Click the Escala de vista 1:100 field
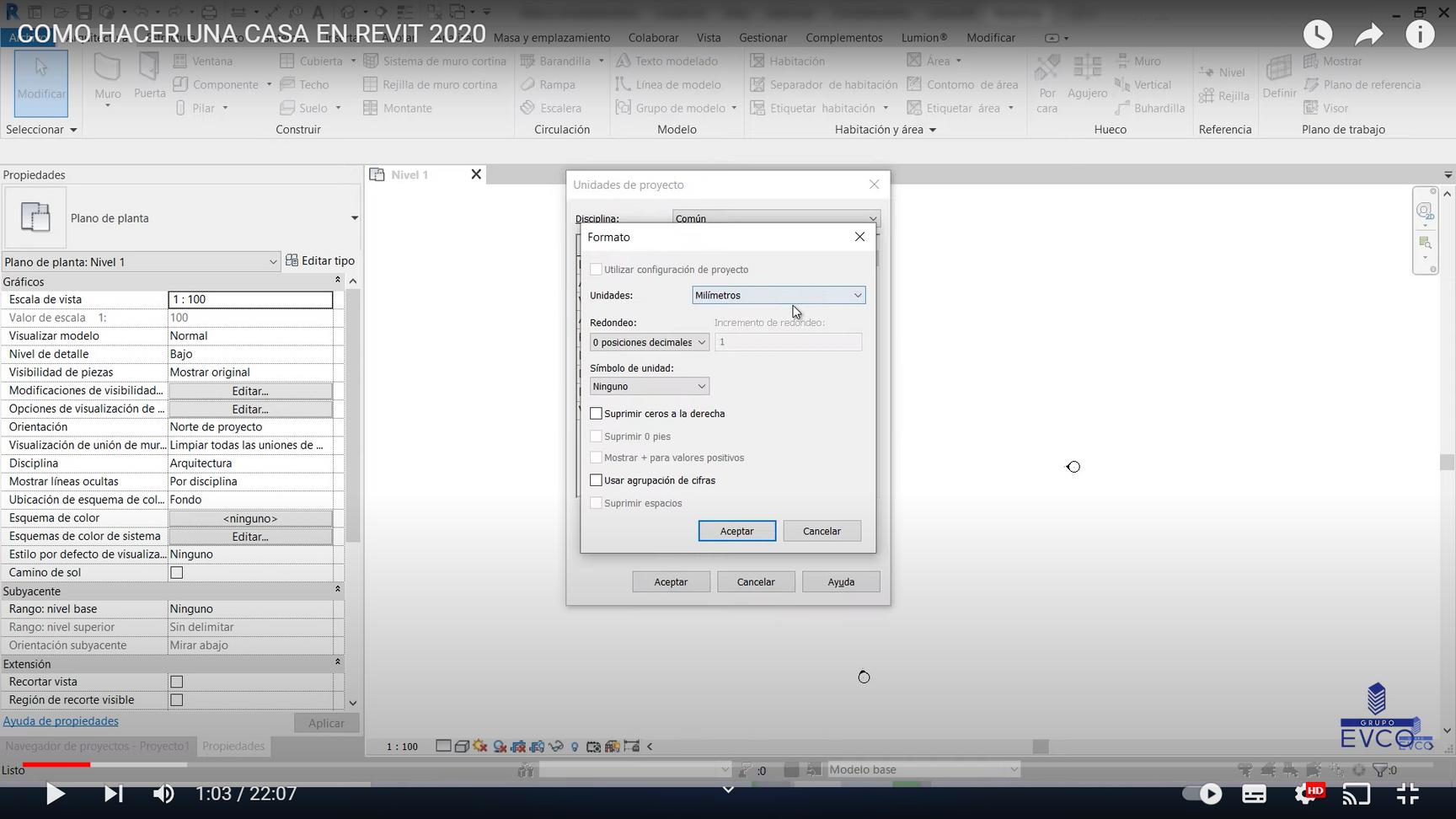1456x819 pixels. click(250, 299)
